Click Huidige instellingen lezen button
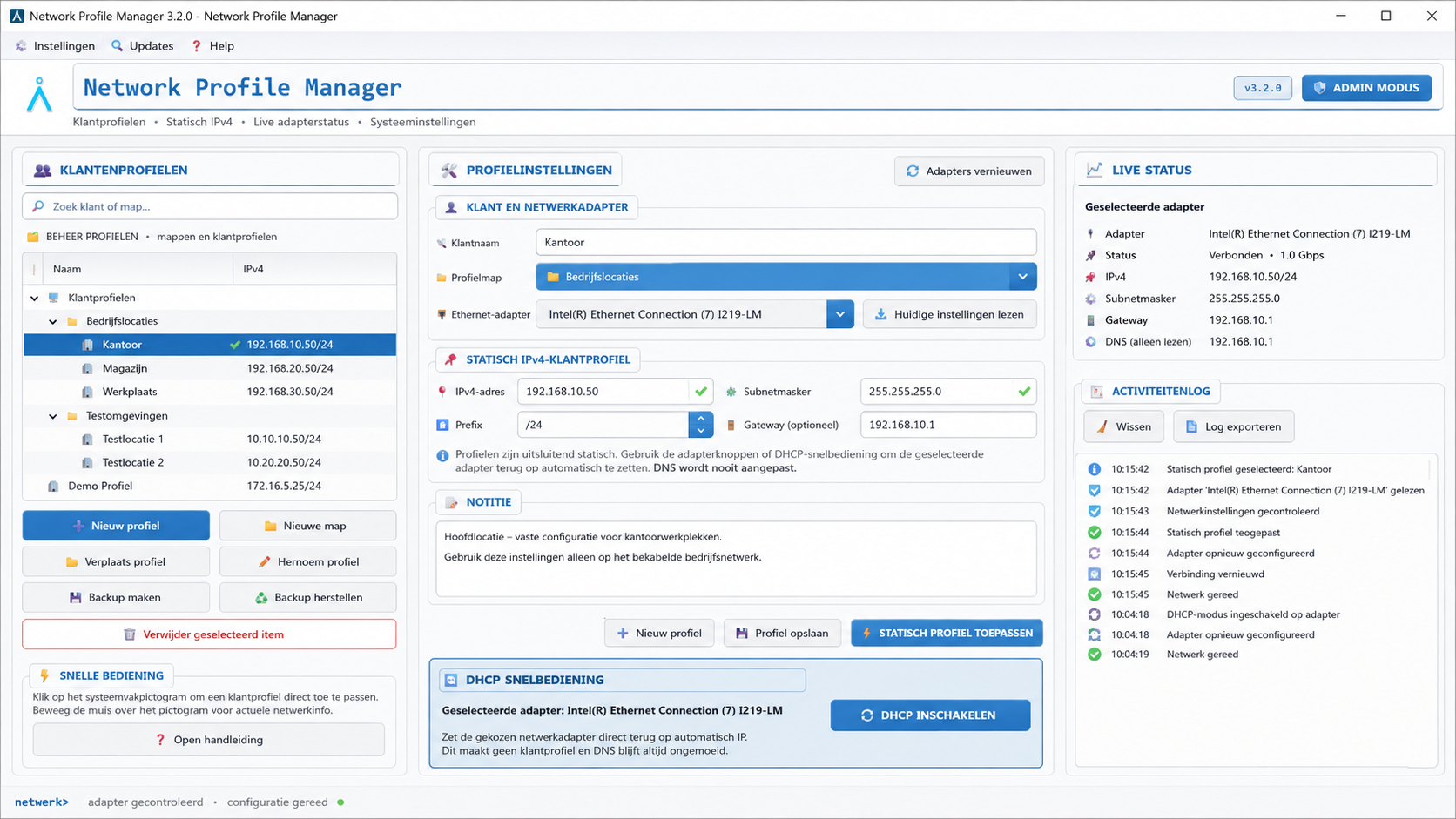The height and width of the screenshot is (819, 1456). click(x=950, y=314)
